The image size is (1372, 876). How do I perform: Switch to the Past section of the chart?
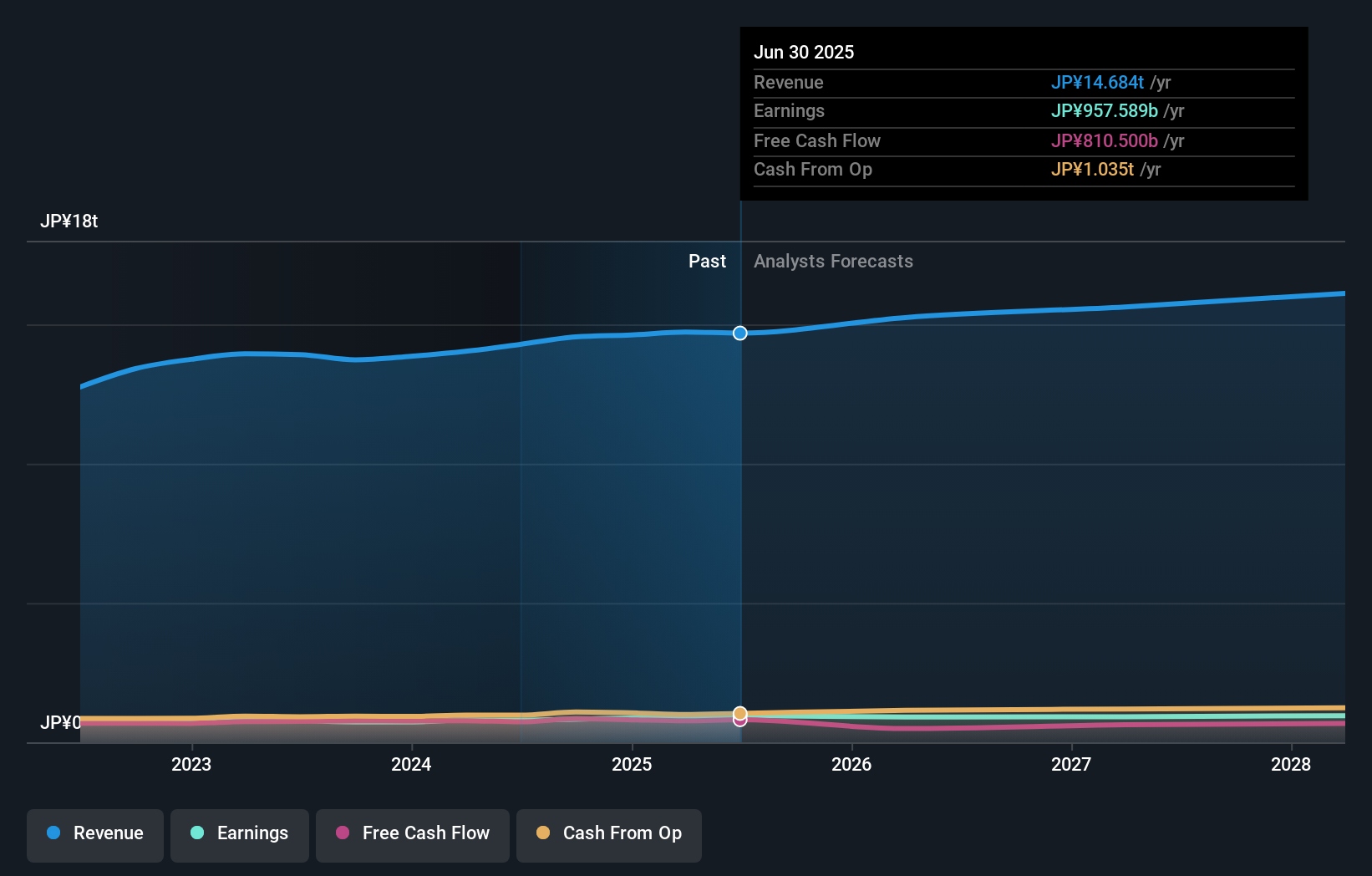[708, 261]
